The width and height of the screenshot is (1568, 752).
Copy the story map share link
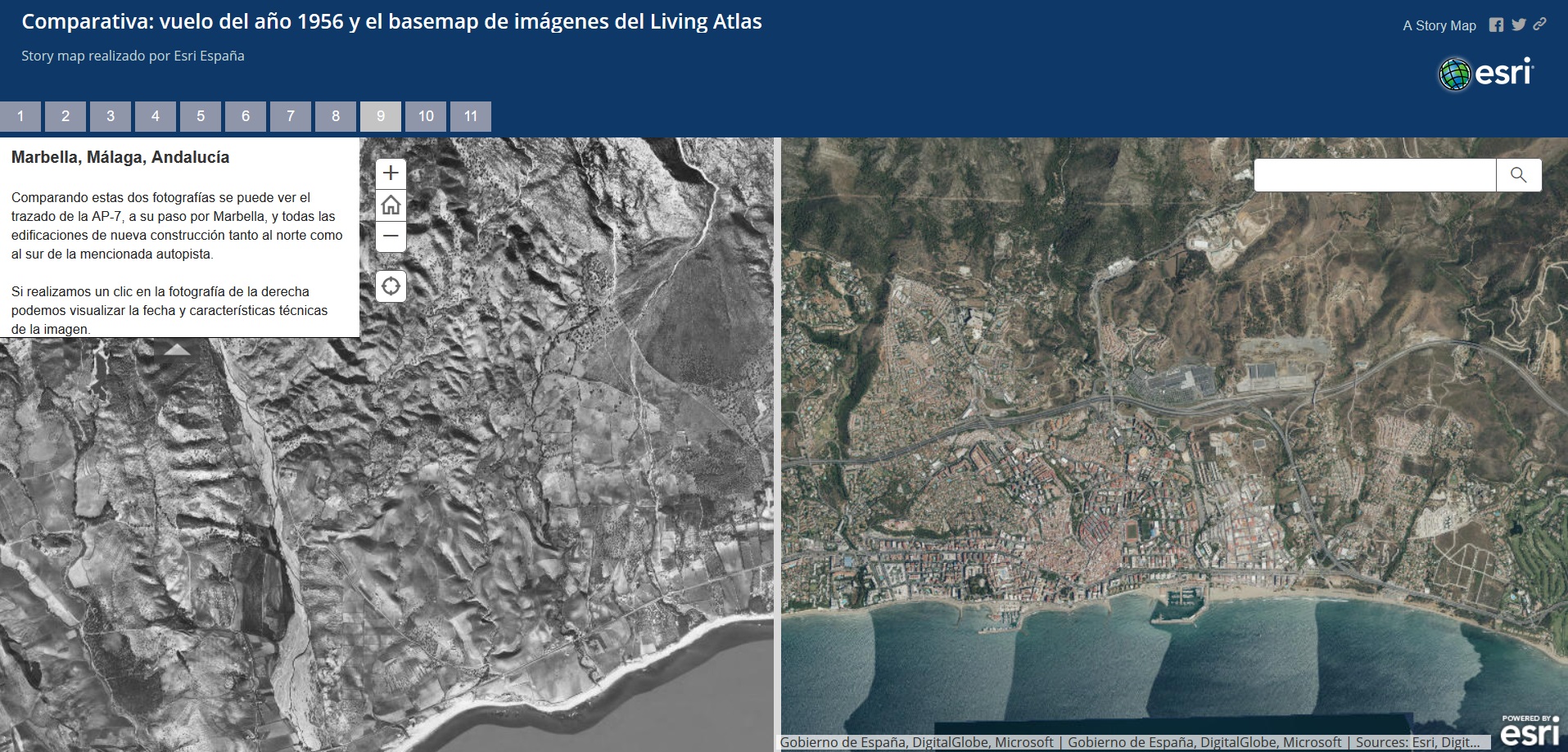tap(1539, 25)
